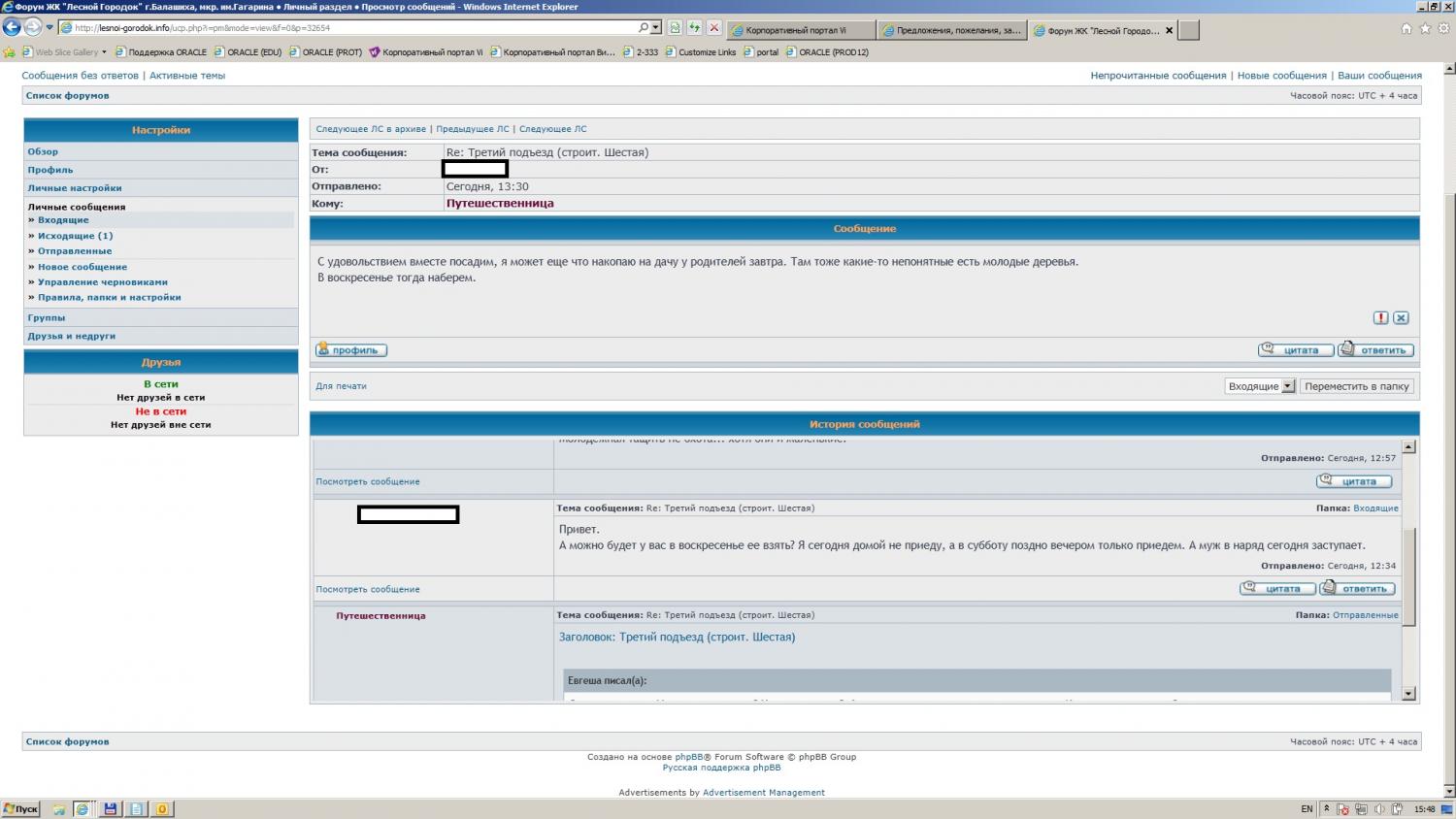Expand the address bar search dropdown

656,28
